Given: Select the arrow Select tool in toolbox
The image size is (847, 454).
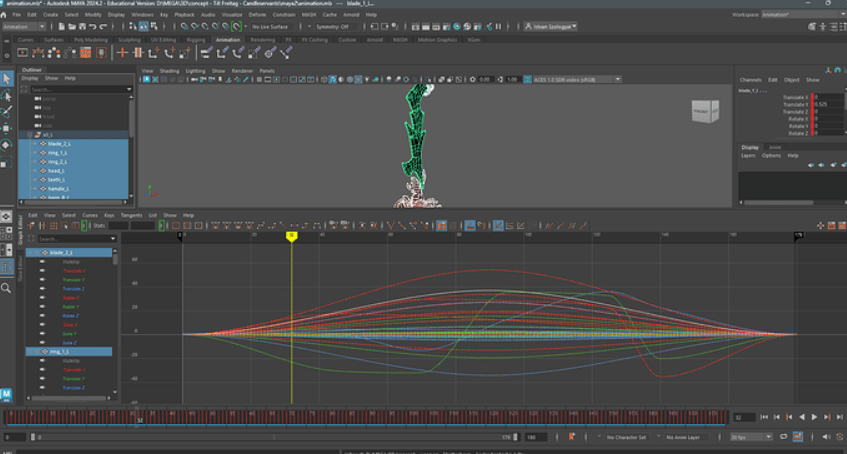Looking at the screenshot, I should (6, 79).
